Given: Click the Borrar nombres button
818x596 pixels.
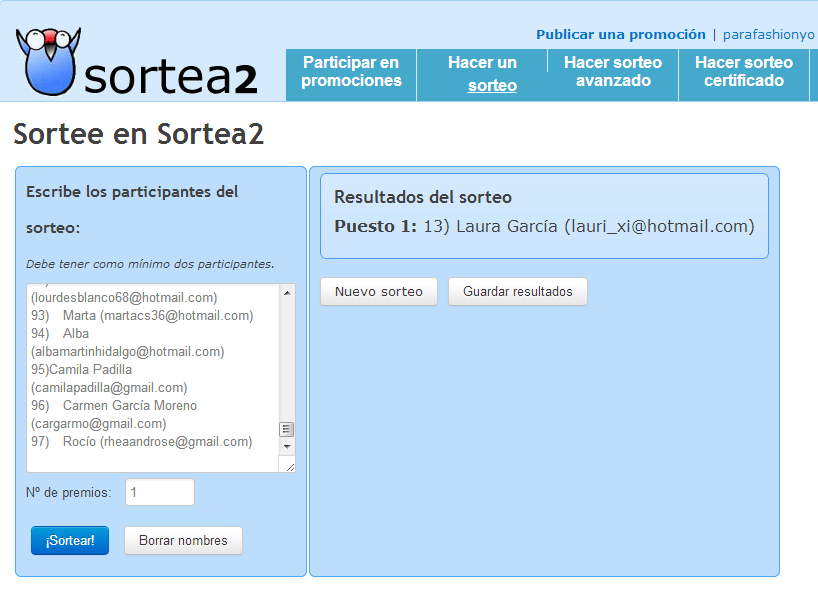Looking at the screenshot, I should 183,540.
